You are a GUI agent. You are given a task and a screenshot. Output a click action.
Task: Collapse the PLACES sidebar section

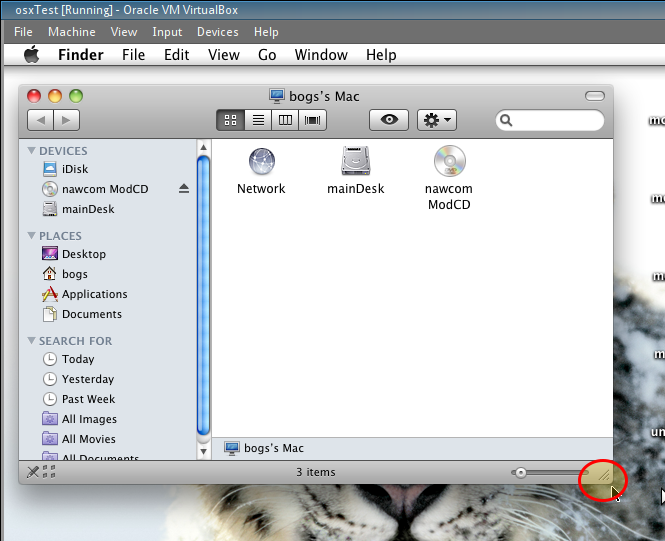coord(31,236)
